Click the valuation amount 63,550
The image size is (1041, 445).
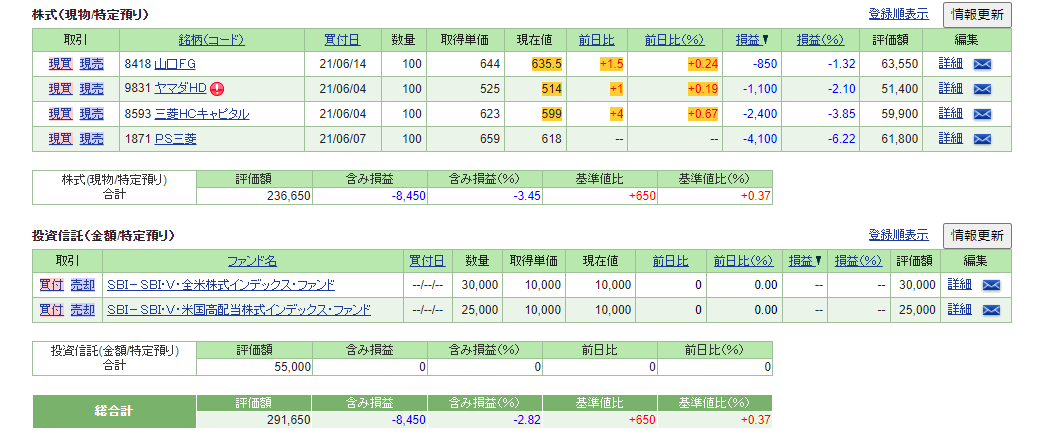[900, 64]
